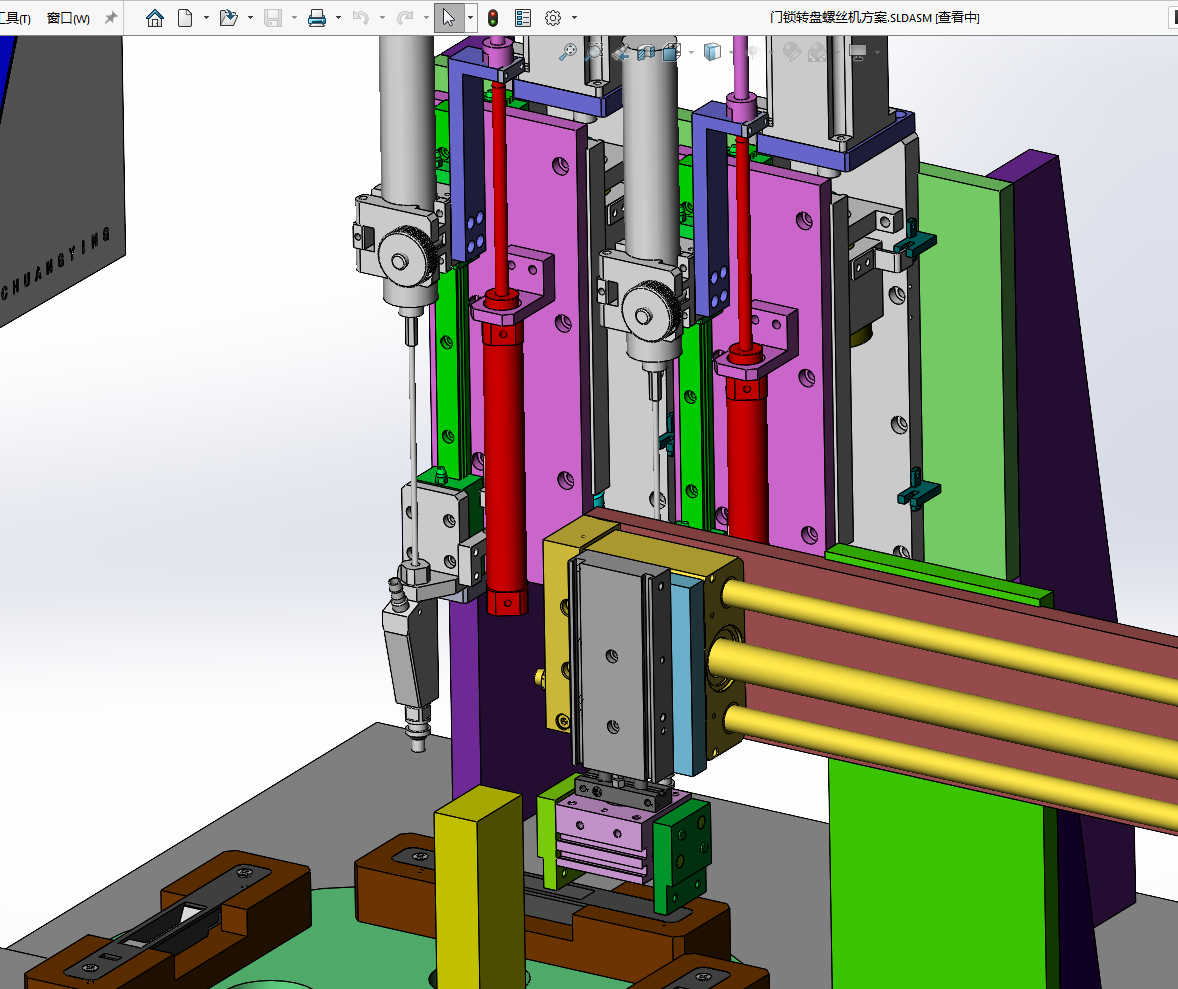Click Zoom to Area magnifier icon
The width and height of the screenshot is (1178, 989).
594,51
